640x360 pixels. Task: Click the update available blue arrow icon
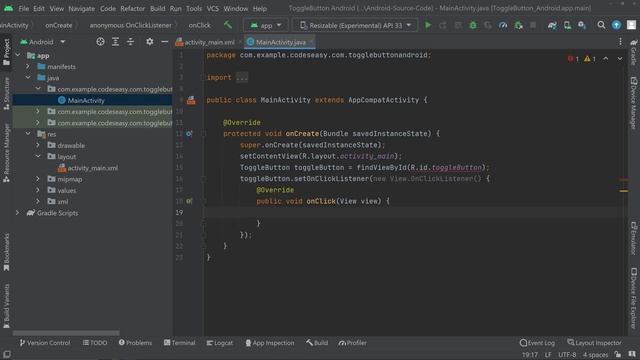(616, 25)
